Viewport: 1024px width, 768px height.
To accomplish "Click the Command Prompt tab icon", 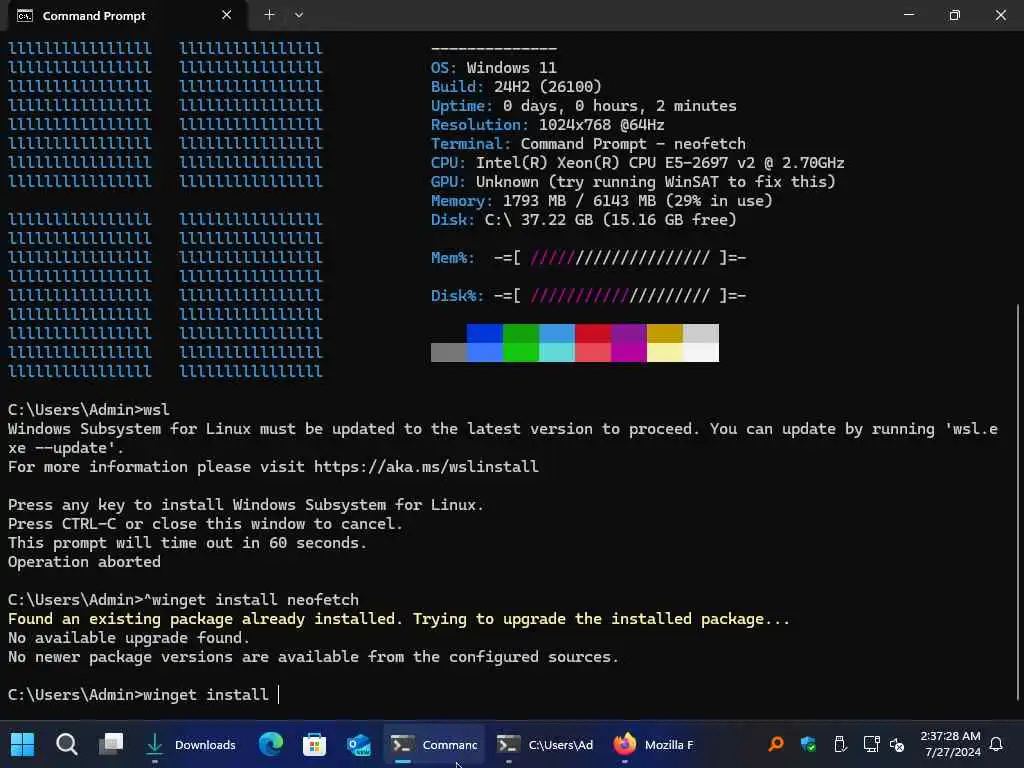I will point(25,16).
